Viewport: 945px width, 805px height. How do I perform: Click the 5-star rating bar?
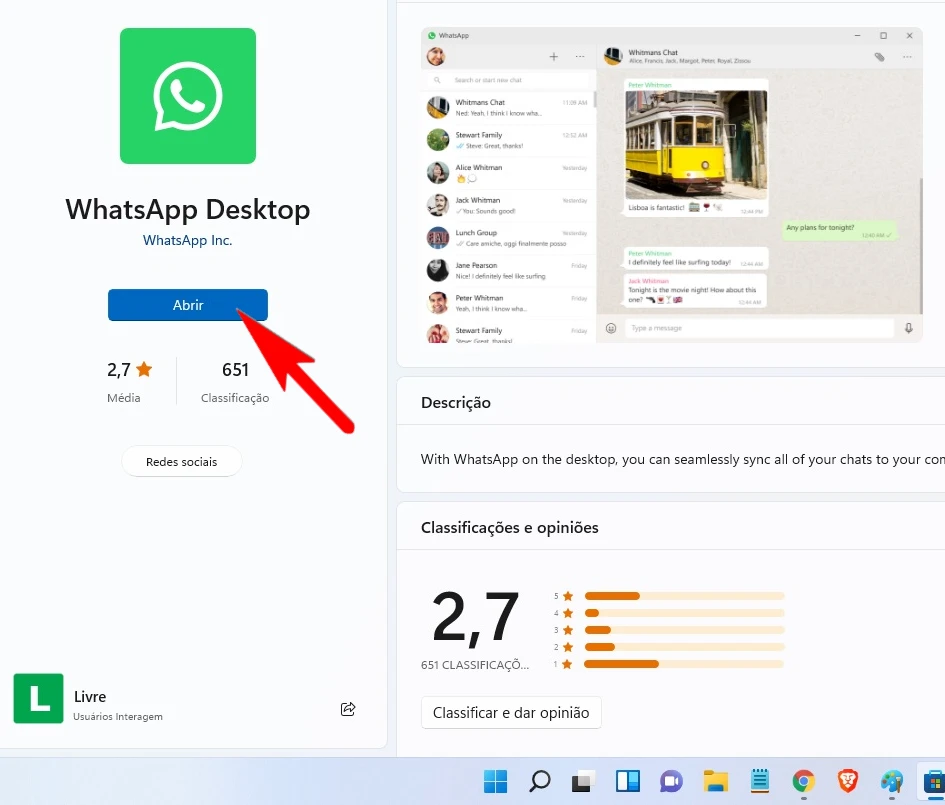click(684, 596)
